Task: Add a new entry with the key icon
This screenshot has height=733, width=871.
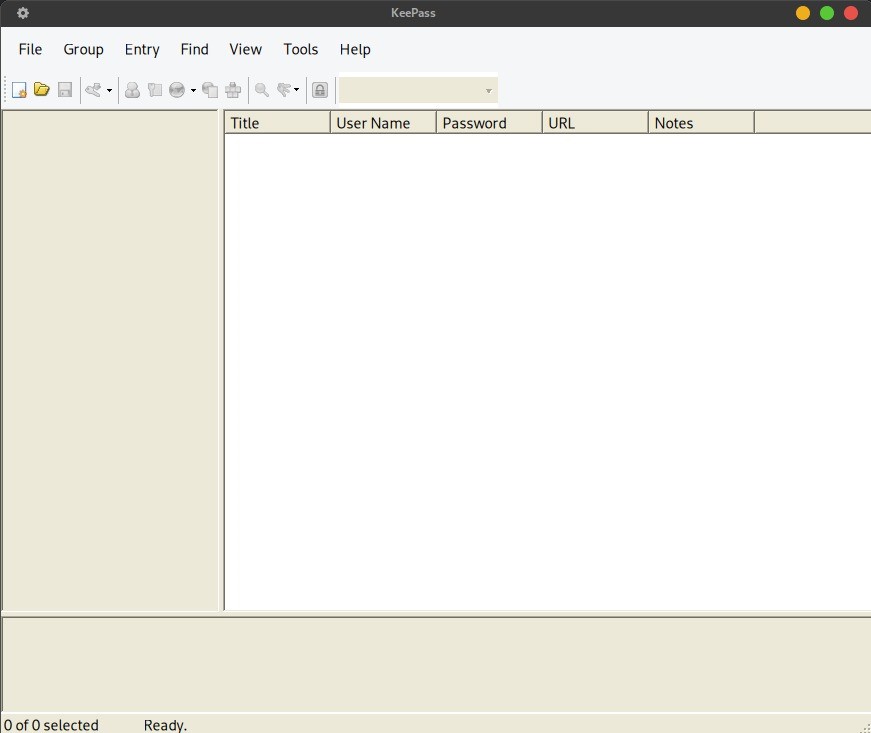Action: [x=93, y=90]
